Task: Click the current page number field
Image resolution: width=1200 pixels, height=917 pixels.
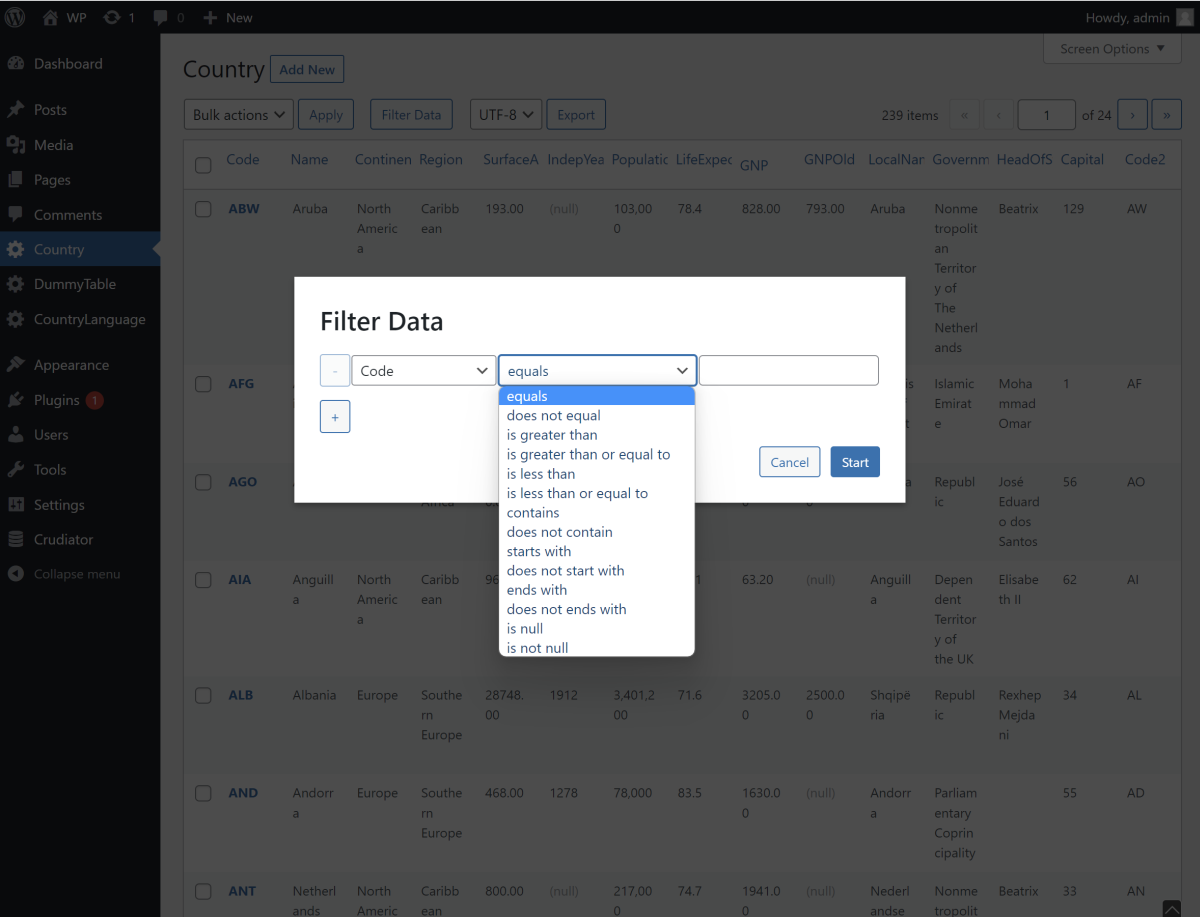Action: tap(1046, 115)
